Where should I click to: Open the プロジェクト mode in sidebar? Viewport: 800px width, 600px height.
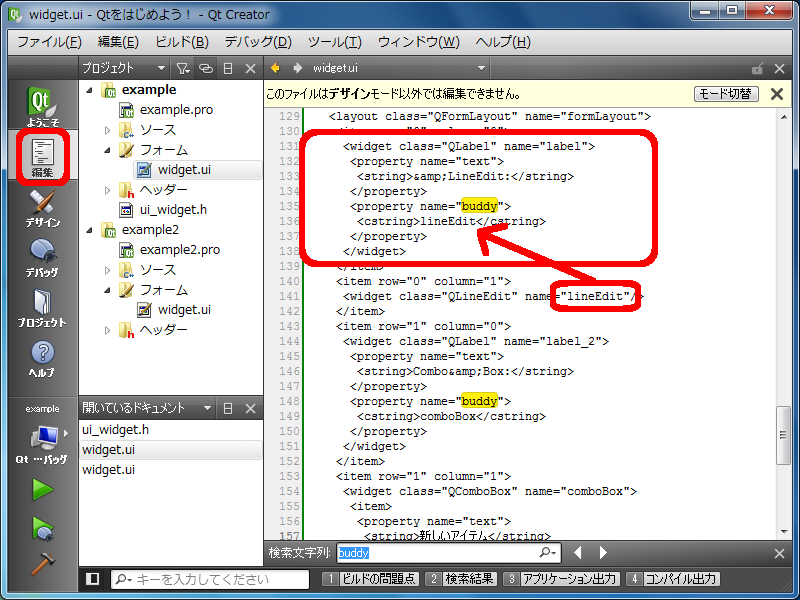(41, 308)
